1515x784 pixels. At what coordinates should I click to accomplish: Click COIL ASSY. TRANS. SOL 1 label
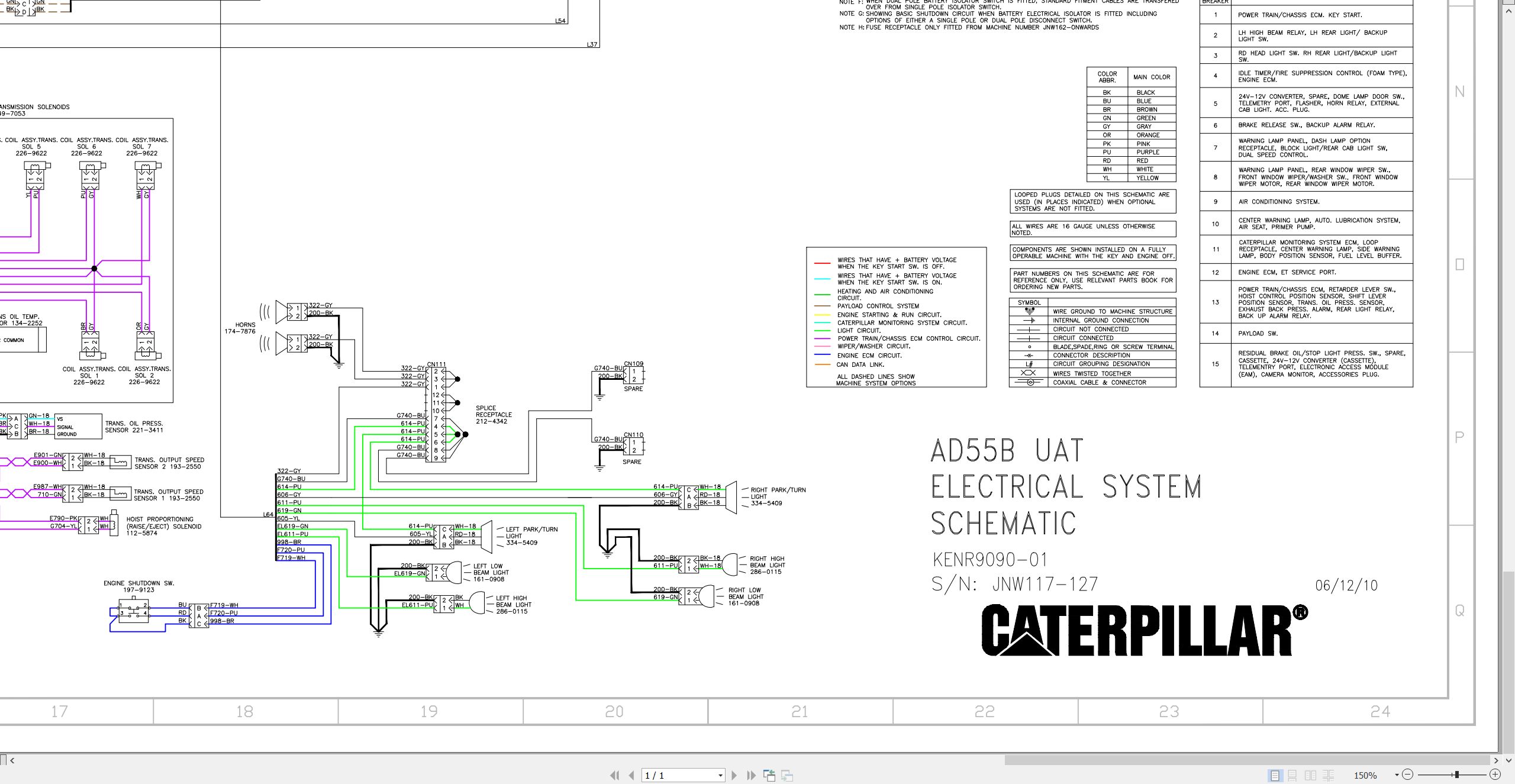click(89, 375)
